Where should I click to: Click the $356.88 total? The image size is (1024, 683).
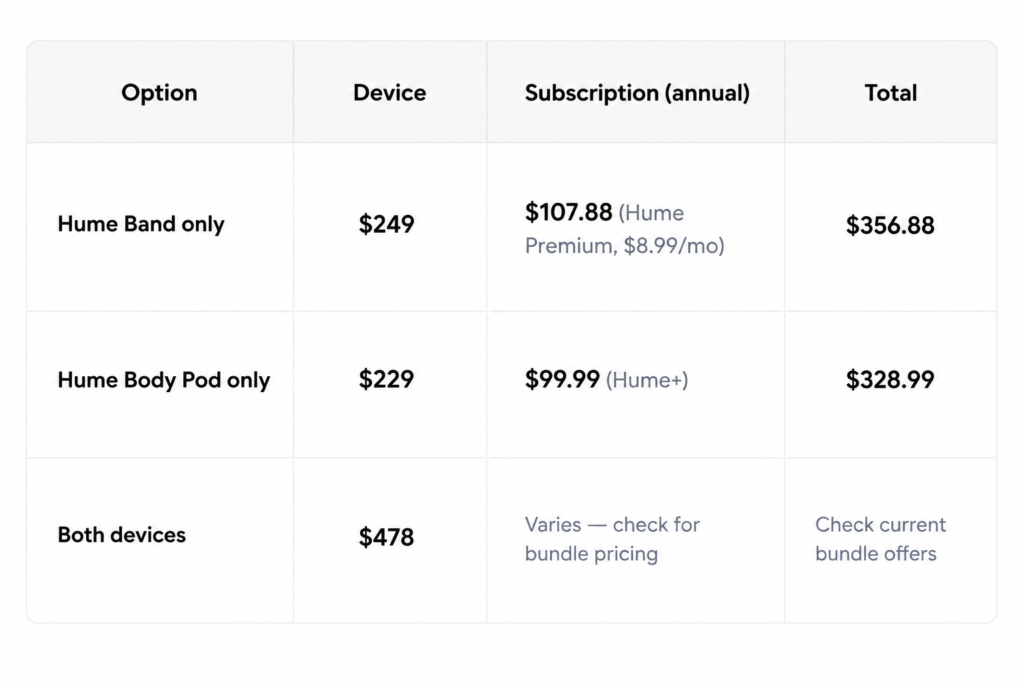[890, 225]
